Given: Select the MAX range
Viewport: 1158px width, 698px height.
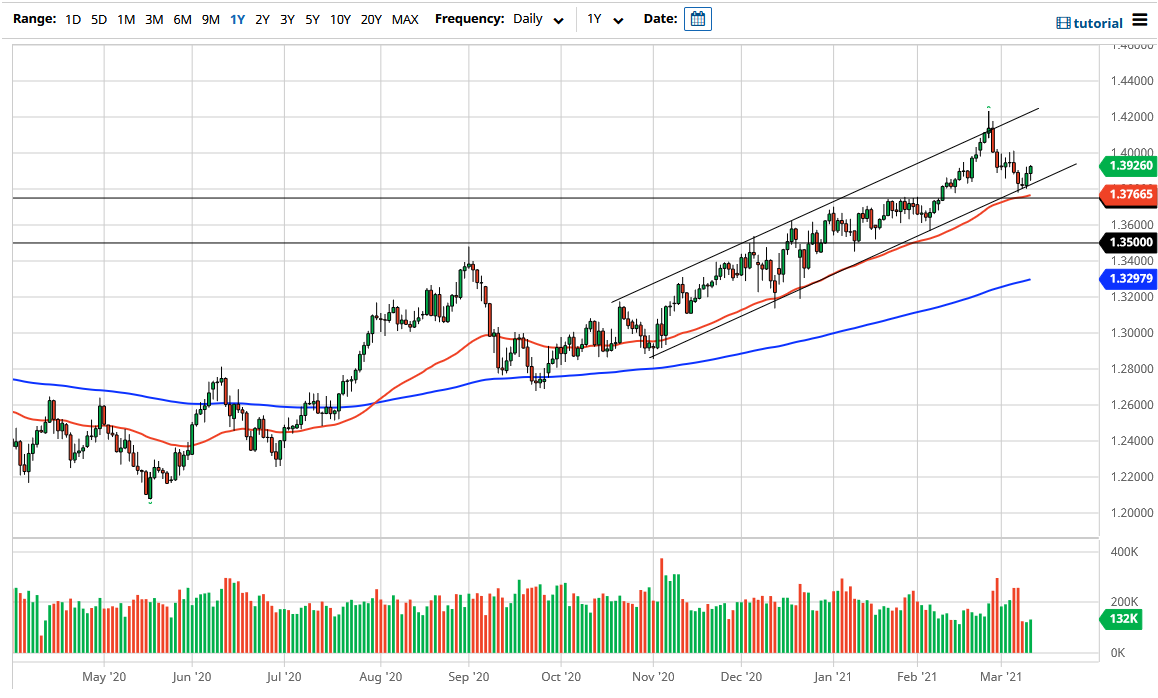Looking at the screenshot, I should pyautogui.click(x=405, y=19).
